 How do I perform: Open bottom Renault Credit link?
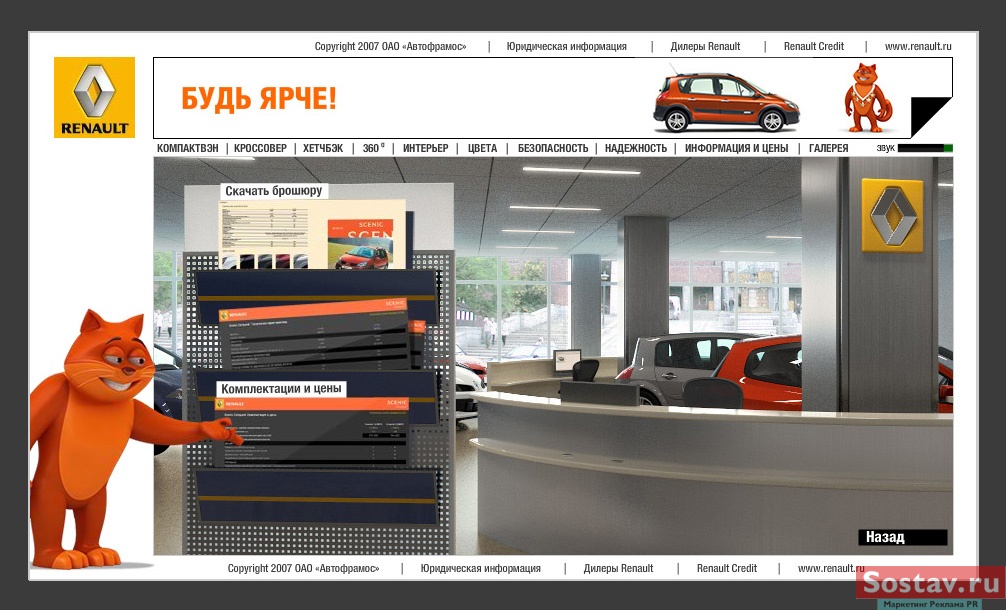[727, 568]
